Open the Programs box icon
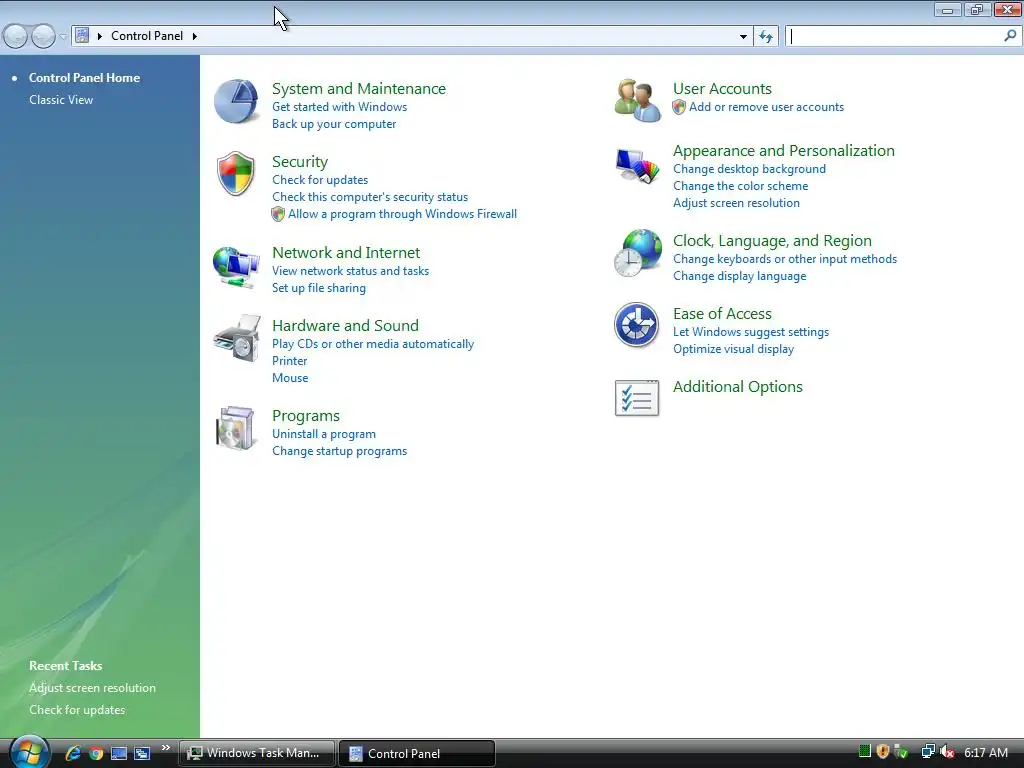The height and width of the screenshot is (768, 1024). [x=235, y=428]
